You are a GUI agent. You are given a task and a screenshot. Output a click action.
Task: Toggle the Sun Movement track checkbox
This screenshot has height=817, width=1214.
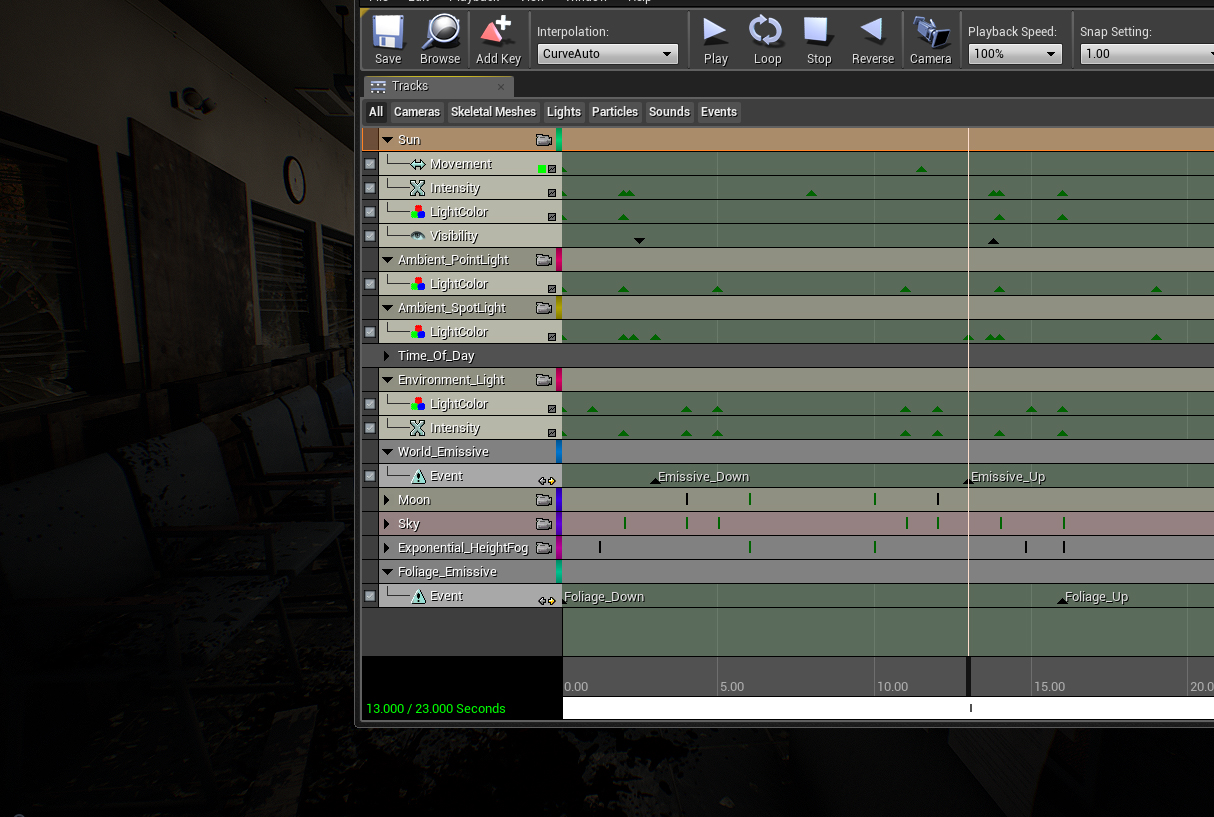[370, 164]
